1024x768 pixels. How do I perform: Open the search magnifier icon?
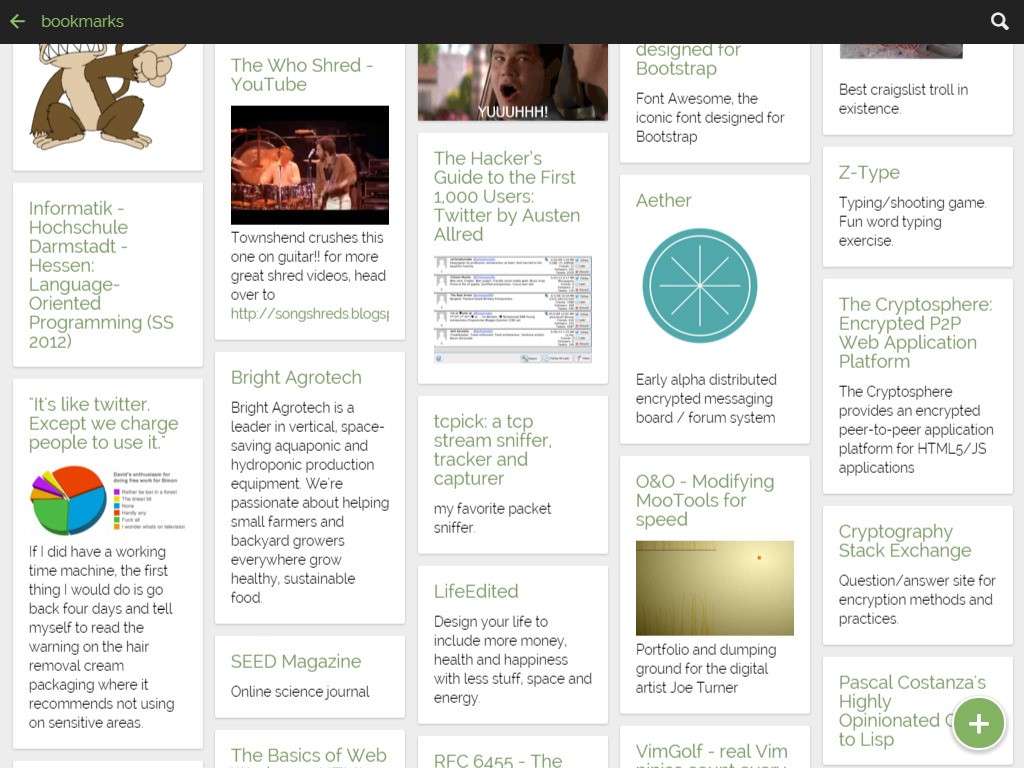[999, 22]
